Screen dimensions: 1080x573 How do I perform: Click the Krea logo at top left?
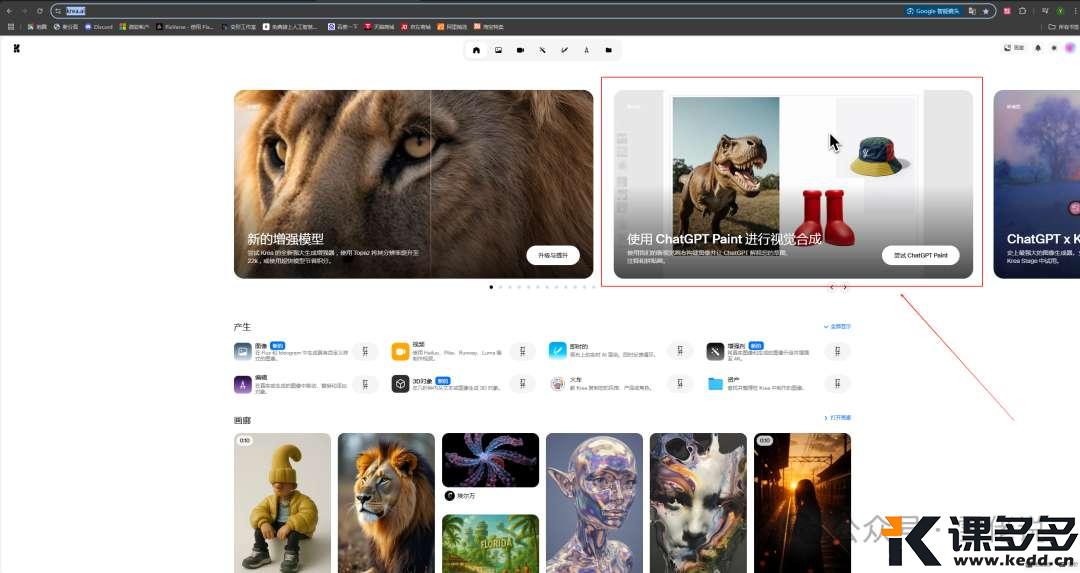[17, 48]
